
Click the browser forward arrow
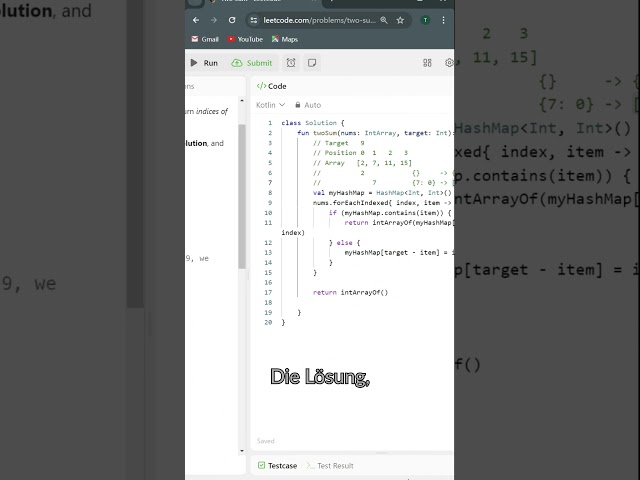point(214,20)
